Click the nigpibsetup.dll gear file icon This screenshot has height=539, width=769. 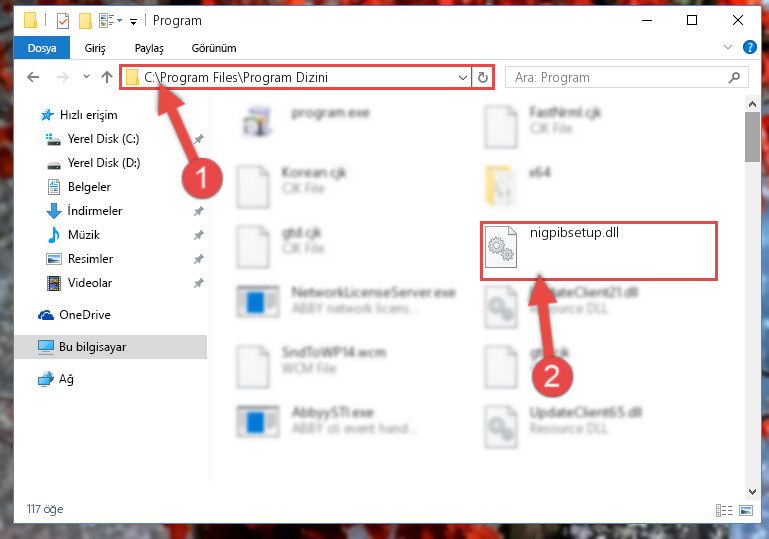(500, 246)
